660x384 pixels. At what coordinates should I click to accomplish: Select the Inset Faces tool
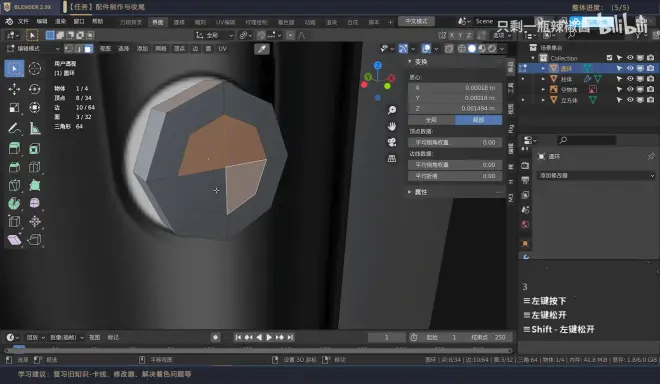coord(35,148)
